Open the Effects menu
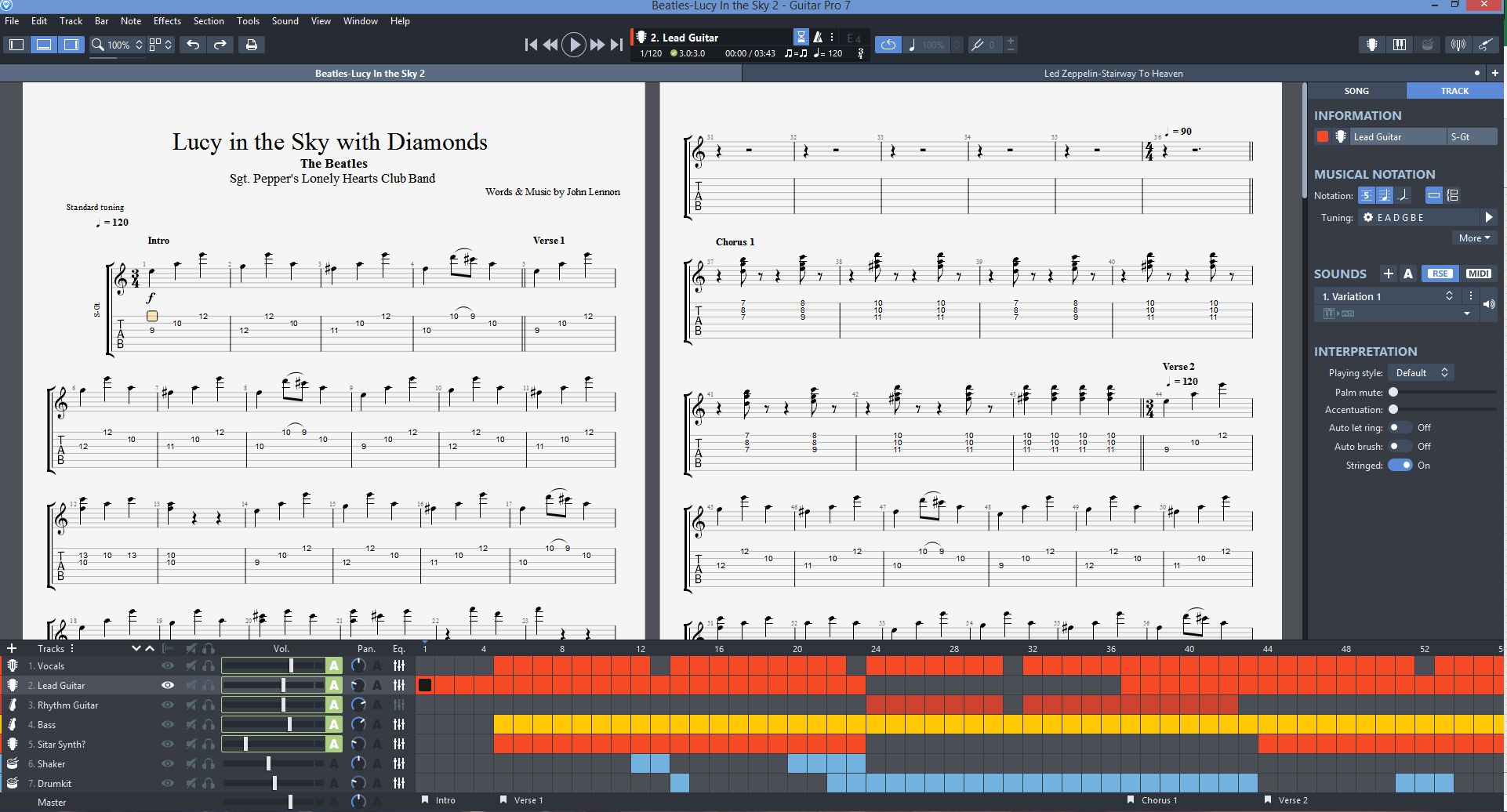 [x=167, y=21]
